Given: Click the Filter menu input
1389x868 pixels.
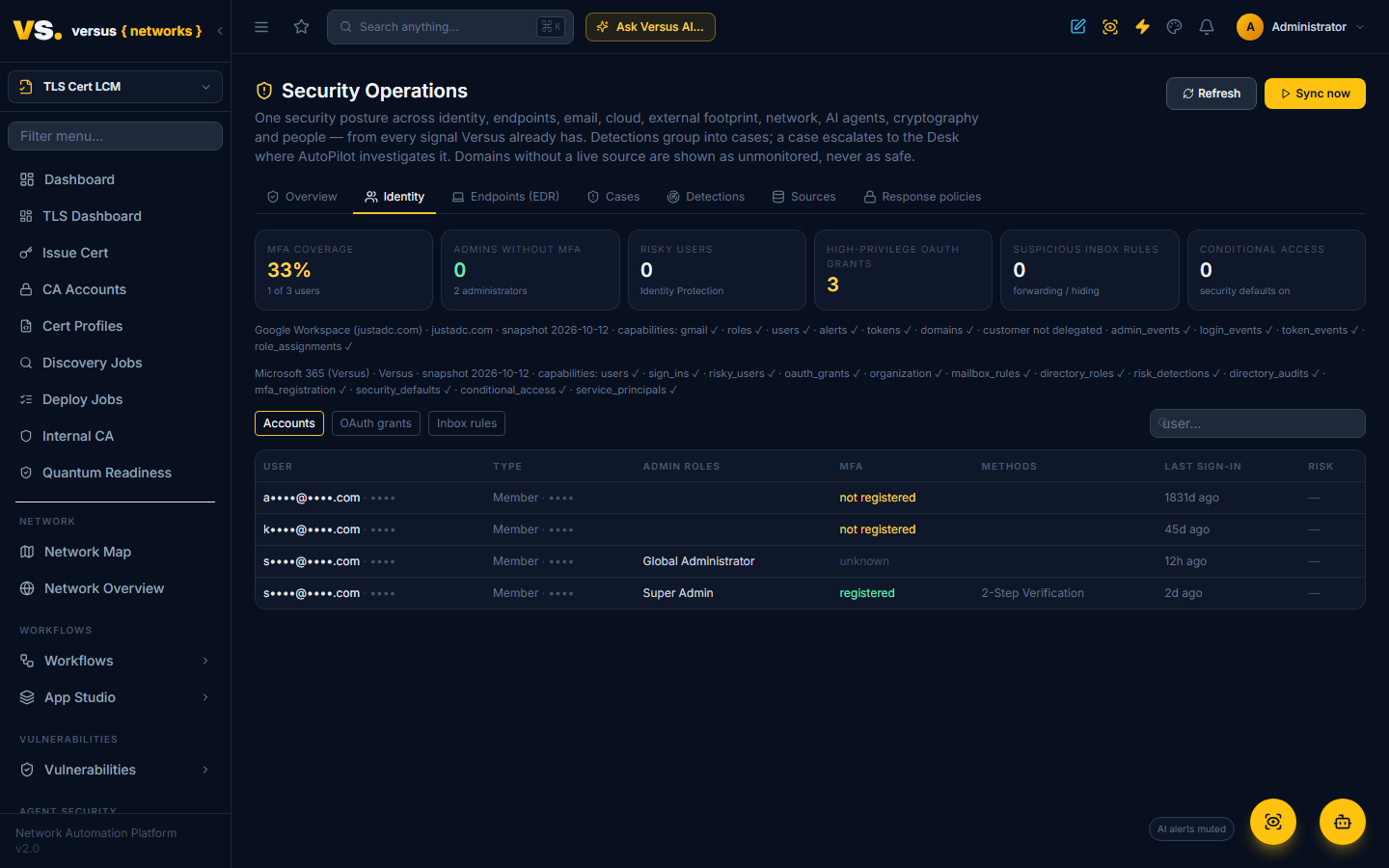Looking at the screenshot, I should (x=115, y=136).
